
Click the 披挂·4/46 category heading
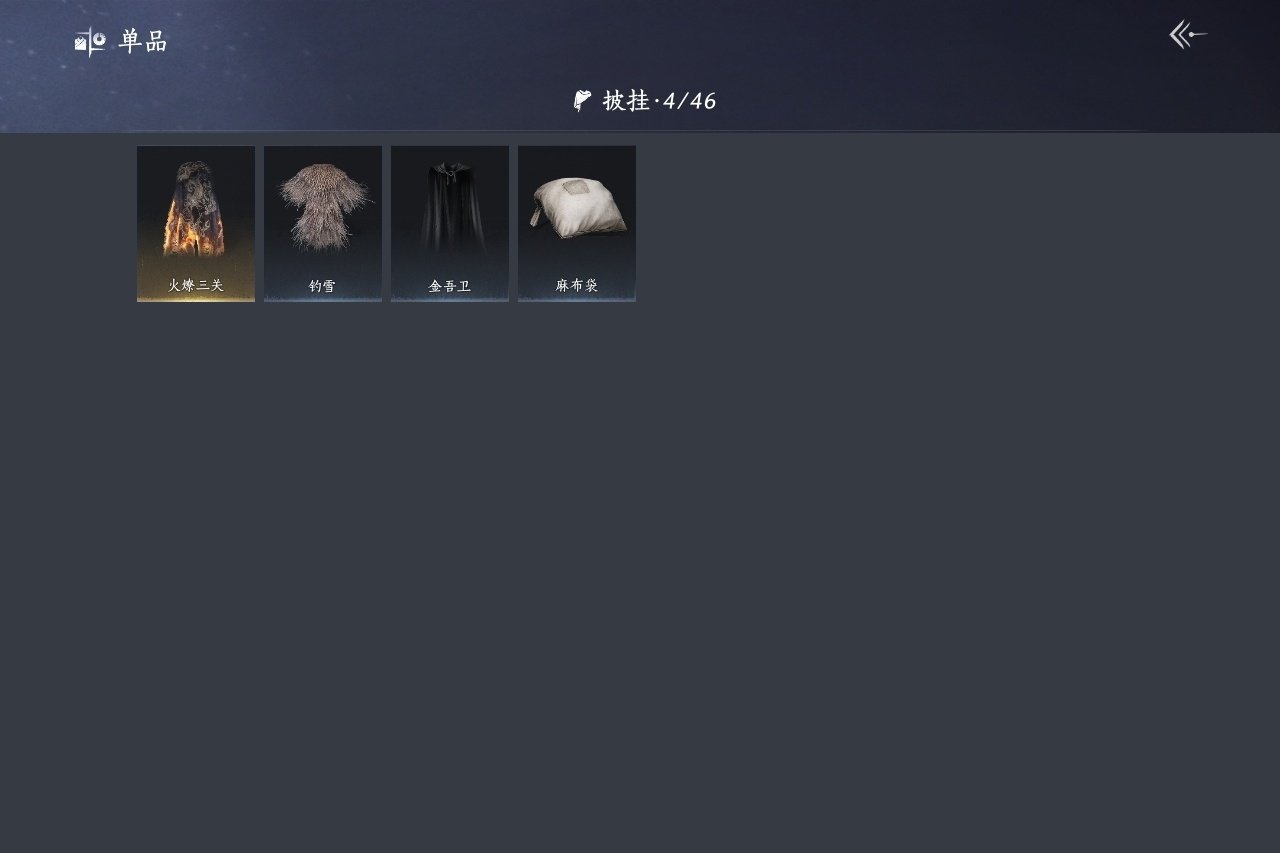coord(645,100)
